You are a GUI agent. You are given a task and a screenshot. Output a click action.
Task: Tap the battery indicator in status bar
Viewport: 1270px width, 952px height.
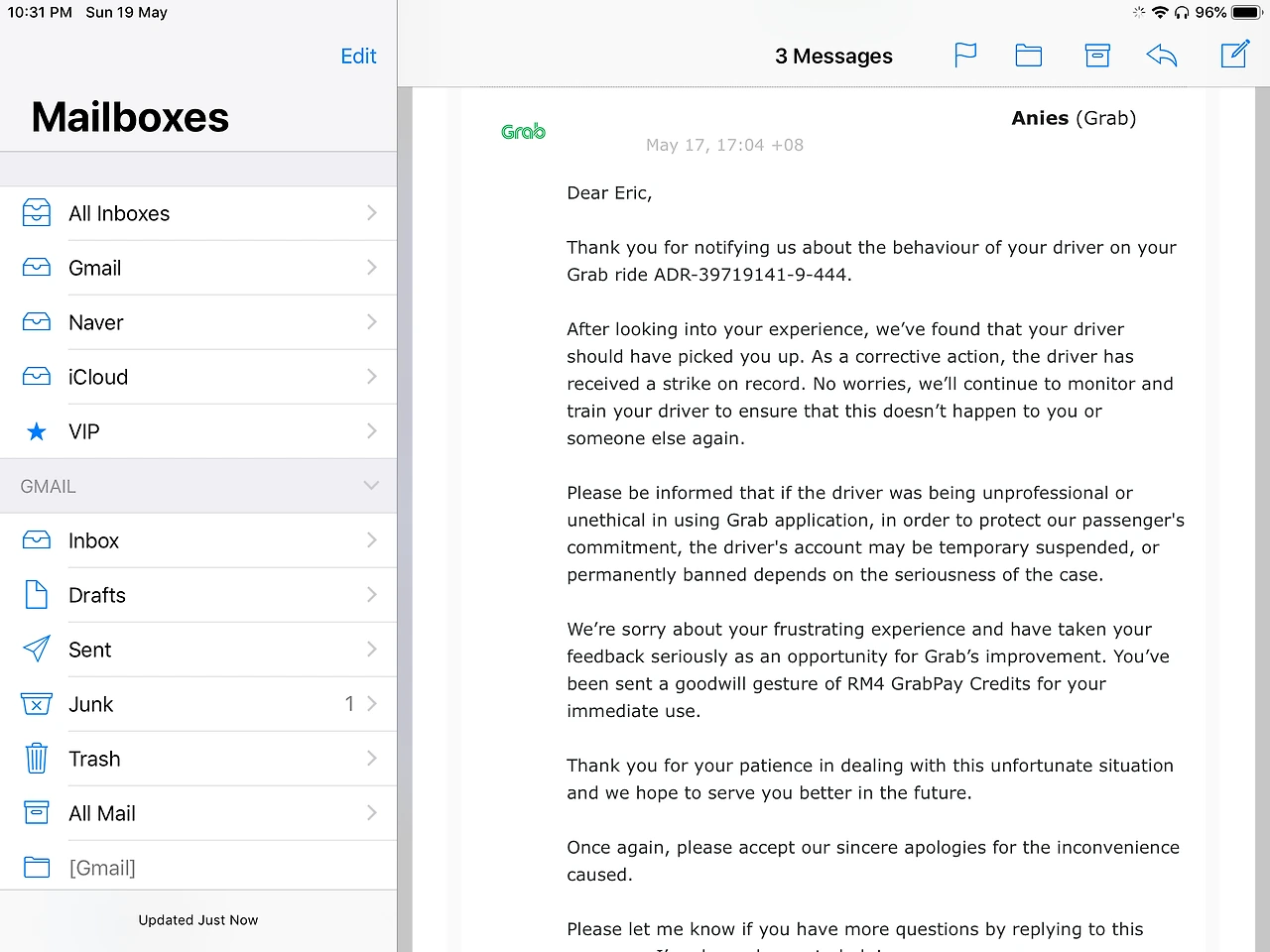pyautogui.click(x=1246, y=13)
